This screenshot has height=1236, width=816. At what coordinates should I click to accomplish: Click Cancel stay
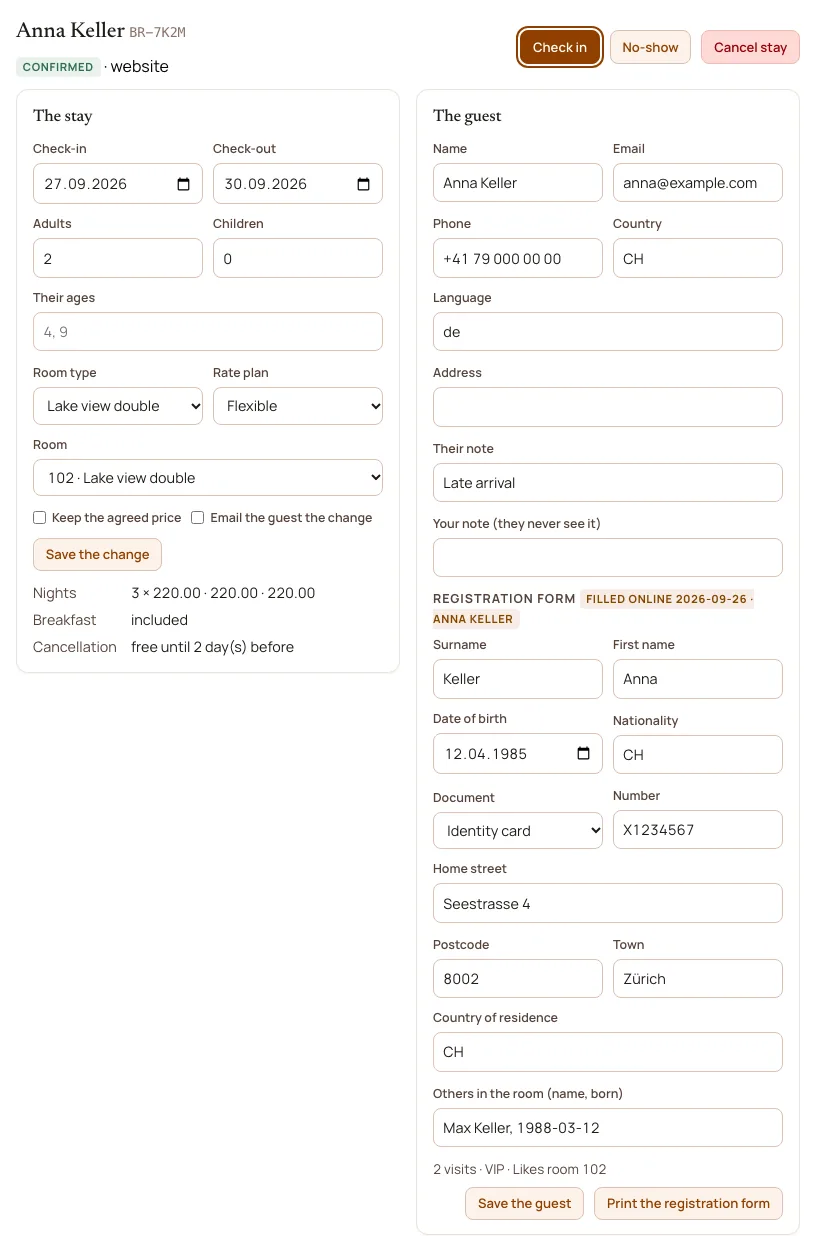[x=750, y=47]
